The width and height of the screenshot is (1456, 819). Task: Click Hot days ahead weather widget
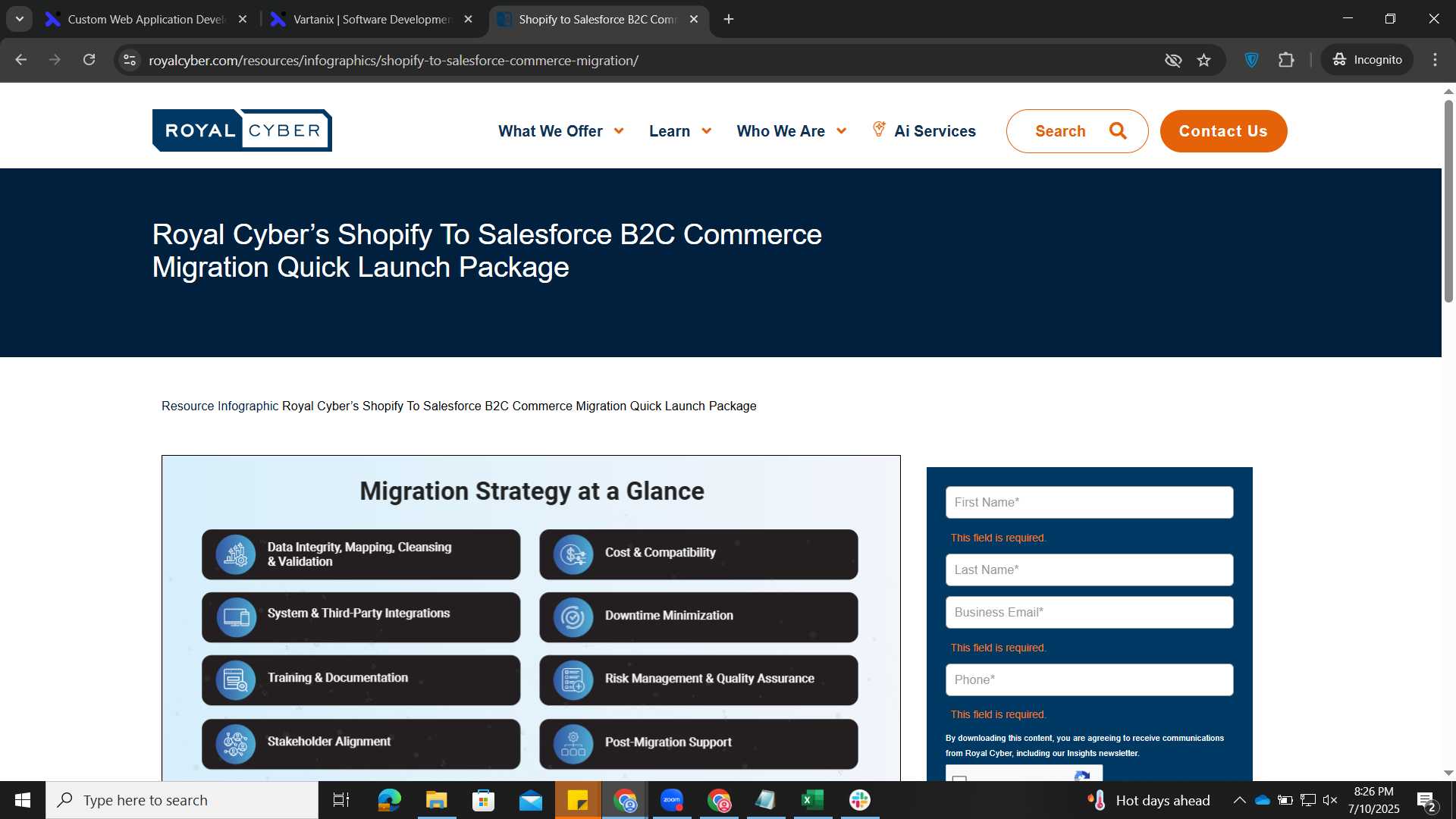pos(1148,800)
